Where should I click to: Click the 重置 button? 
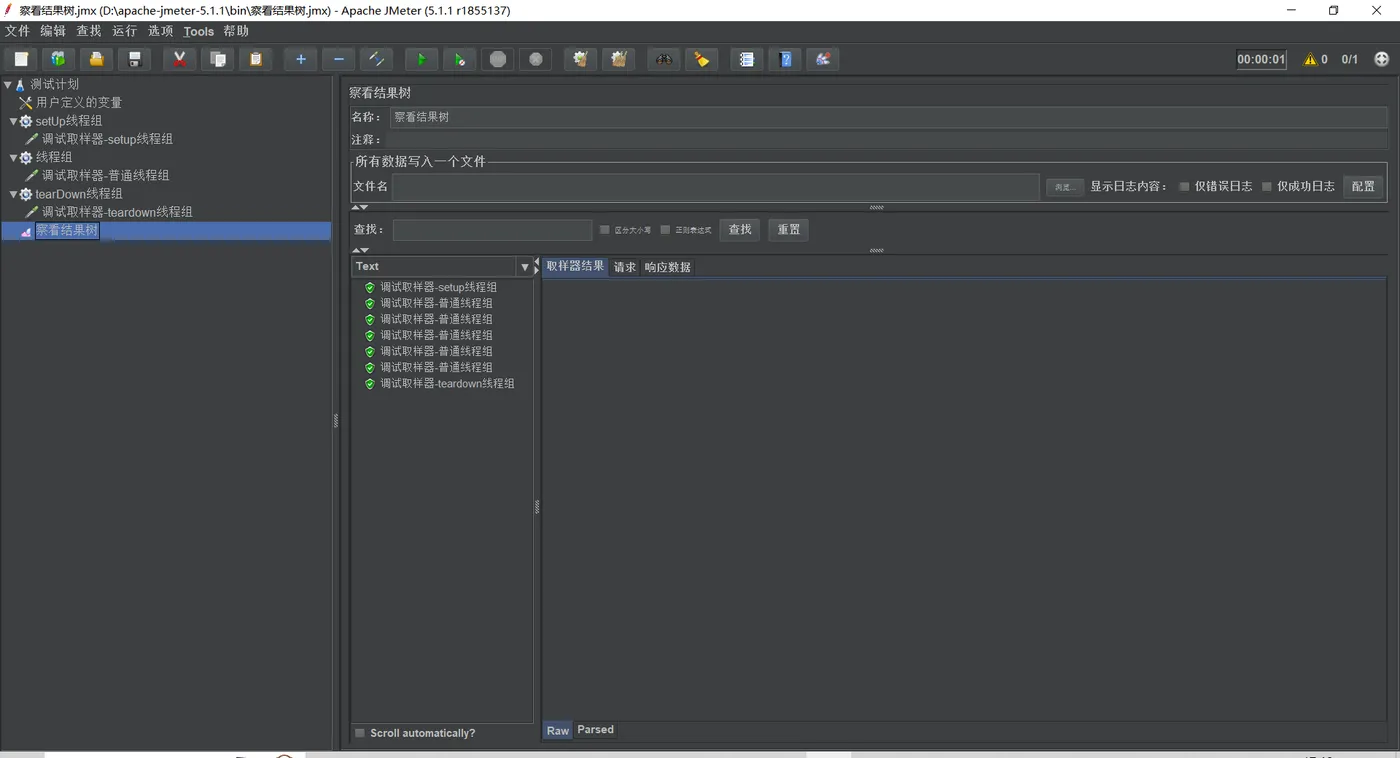click(x=789, y=230)
